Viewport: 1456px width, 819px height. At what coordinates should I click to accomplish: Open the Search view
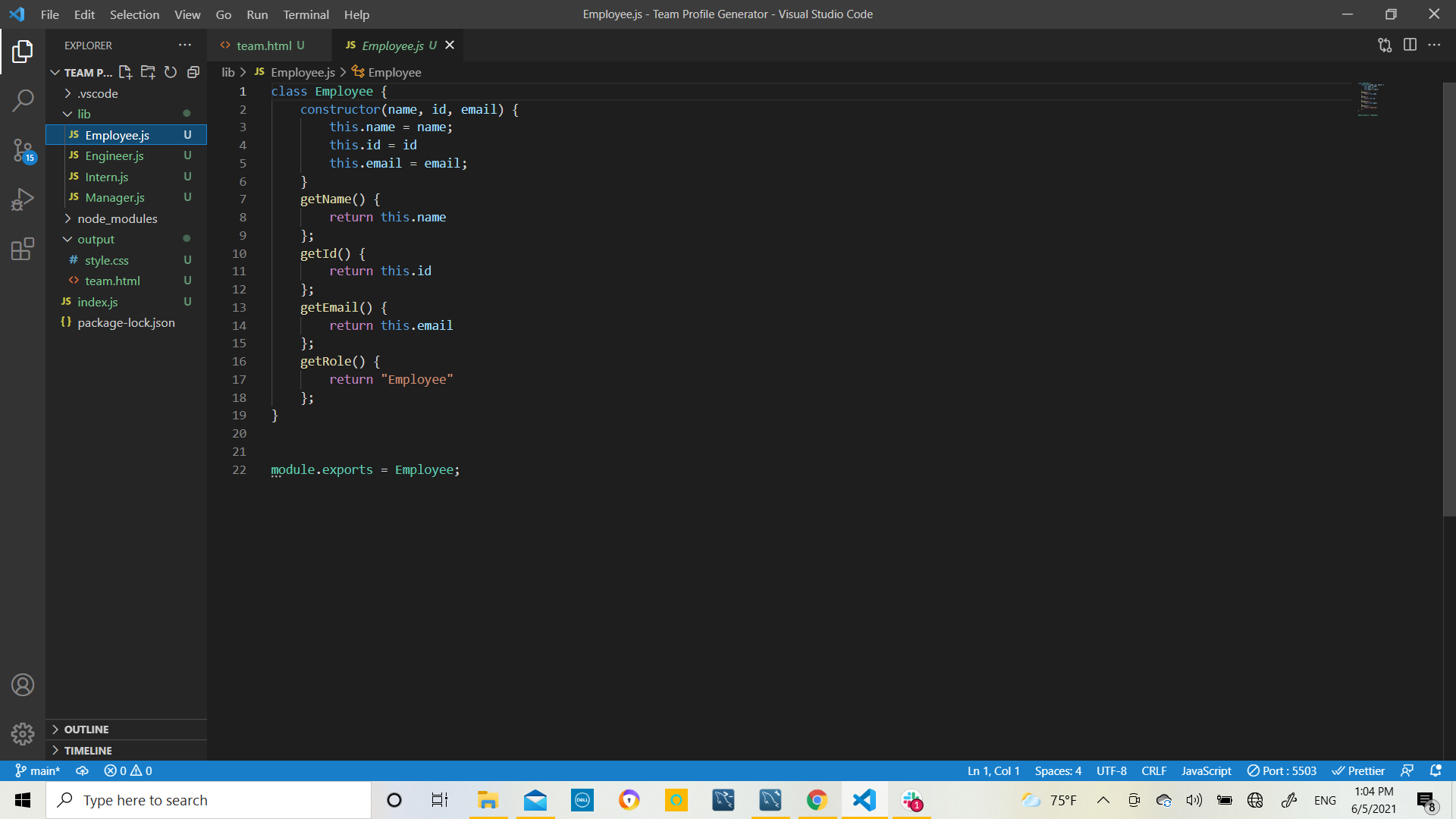pos(23,99)
